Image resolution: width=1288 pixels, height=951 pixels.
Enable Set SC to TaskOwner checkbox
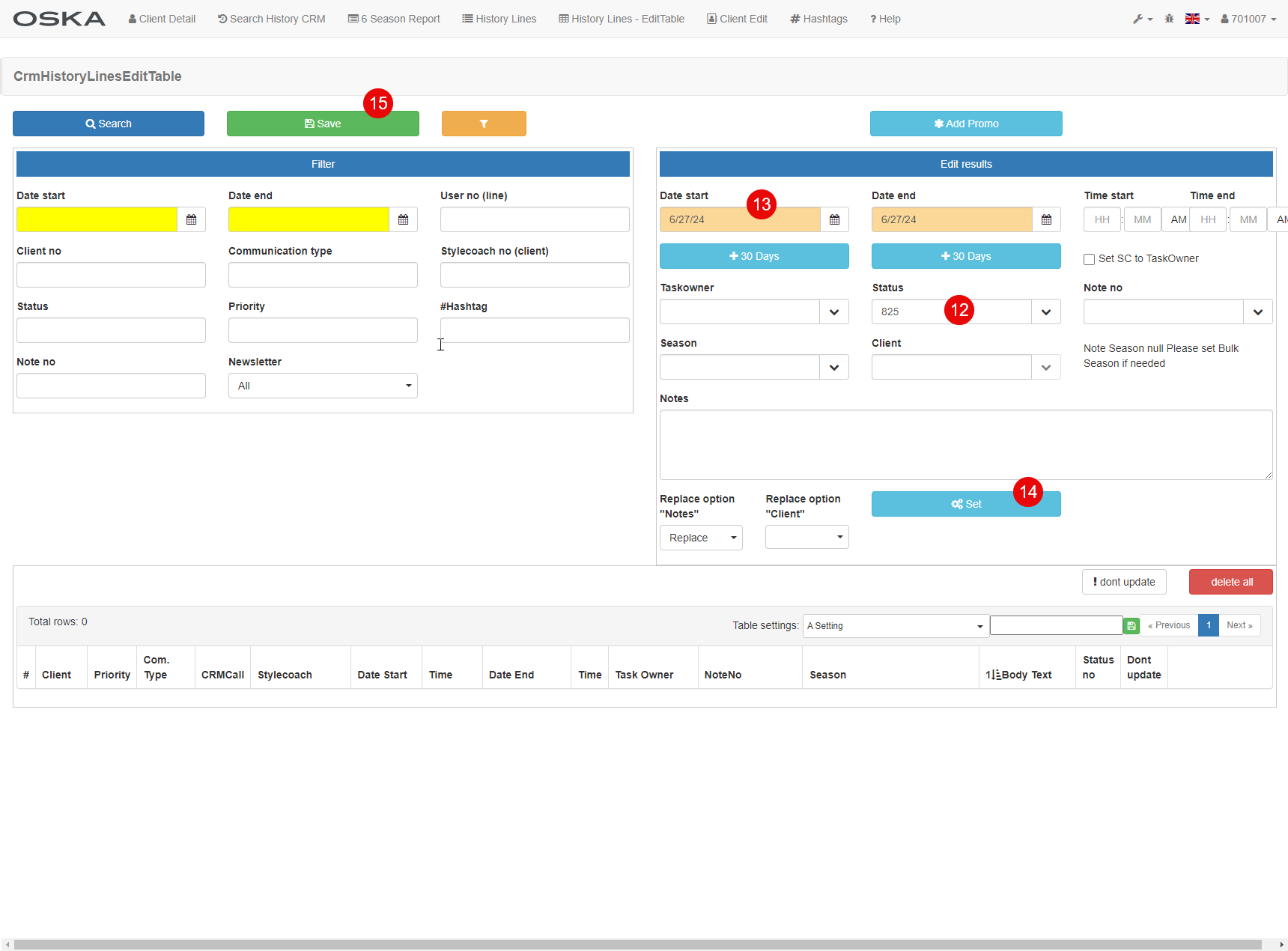point(1089,259)
